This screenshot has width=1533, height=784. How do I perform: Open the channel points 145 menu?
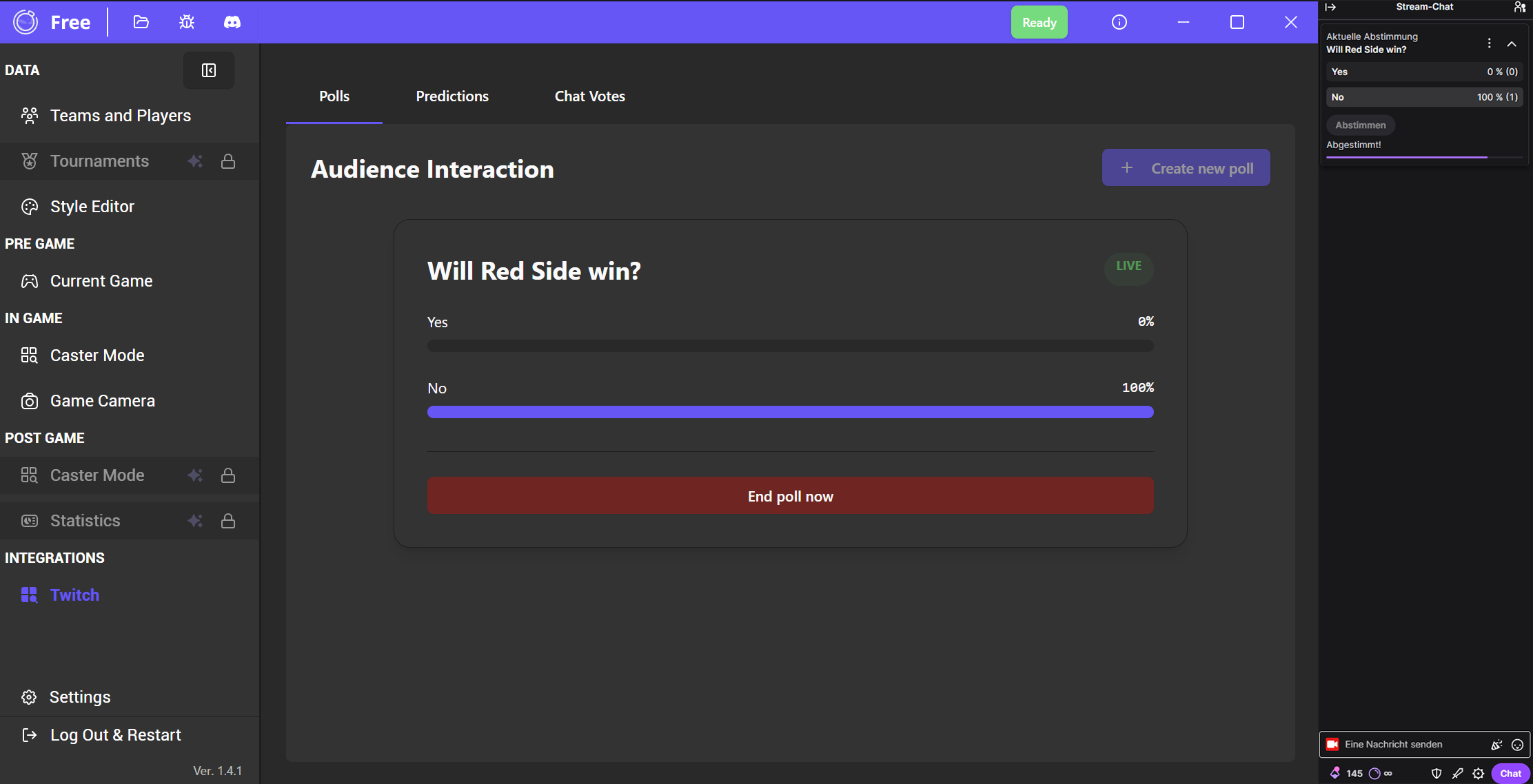point(1347,774)
